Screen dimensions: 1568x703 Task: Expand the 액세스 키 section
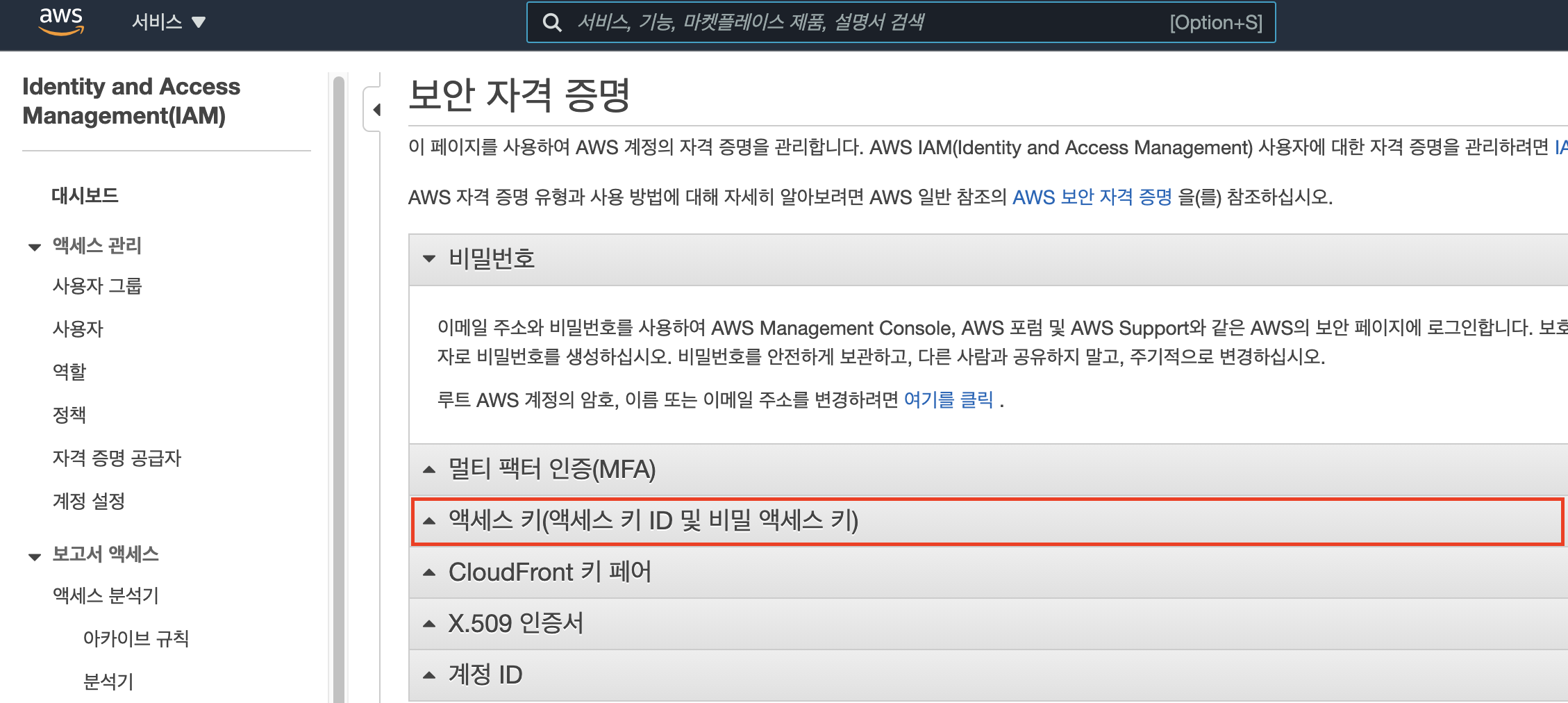[x=988, y=521]
